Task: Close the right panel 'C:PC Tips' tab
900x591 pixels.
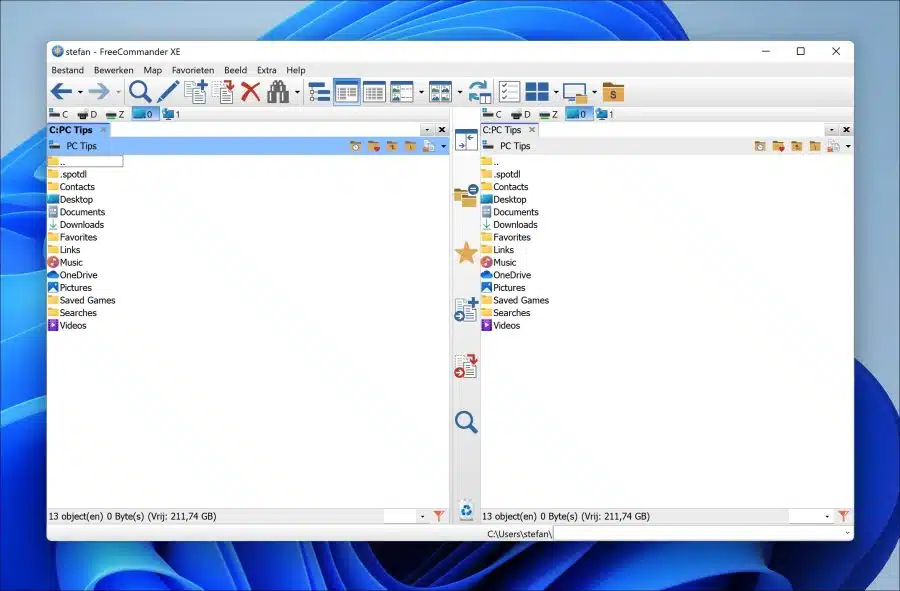Action: (532, 130)
